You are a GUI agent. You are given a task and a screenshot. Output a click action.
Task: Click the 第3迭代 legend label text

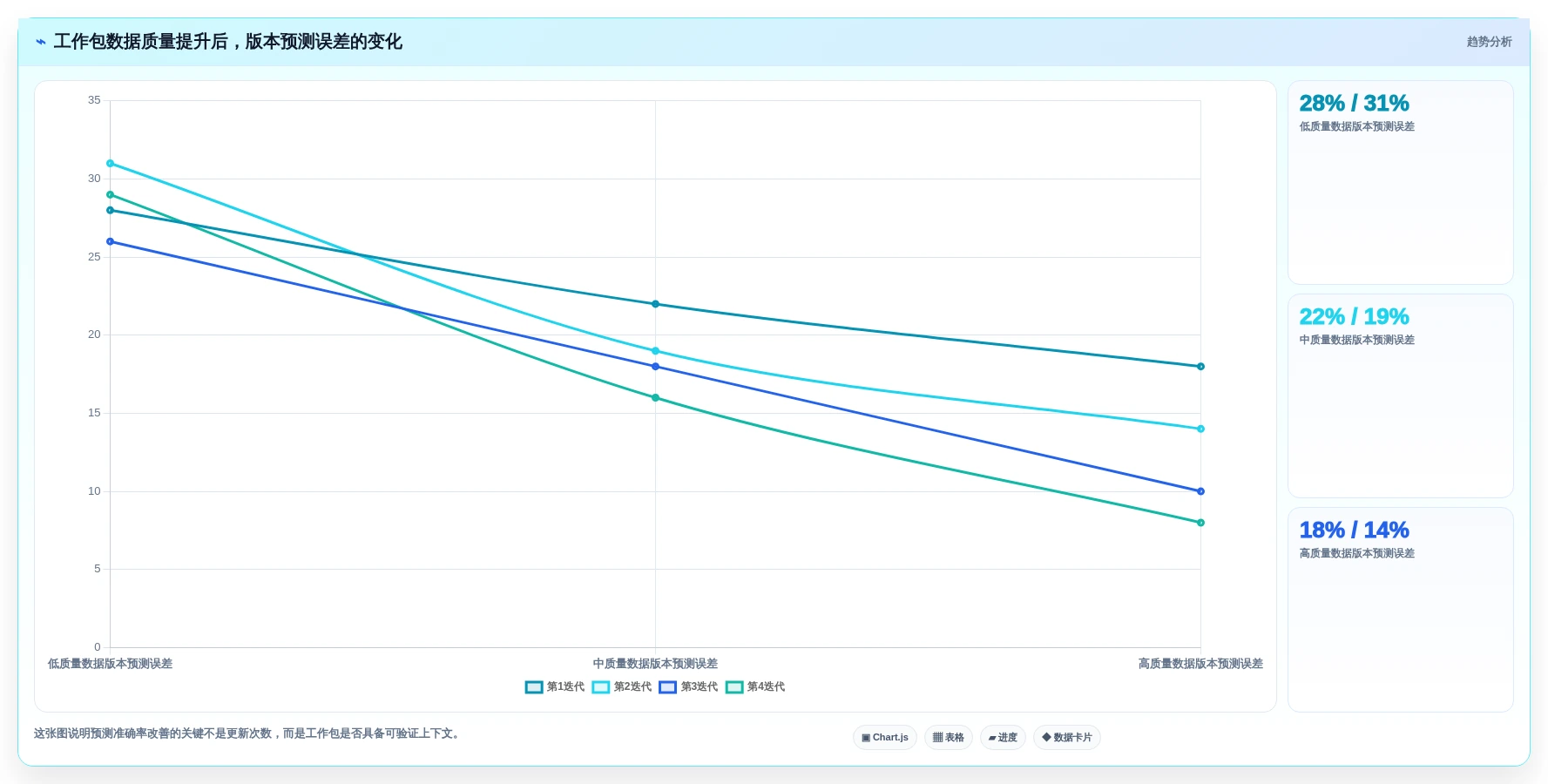point(700,687)
